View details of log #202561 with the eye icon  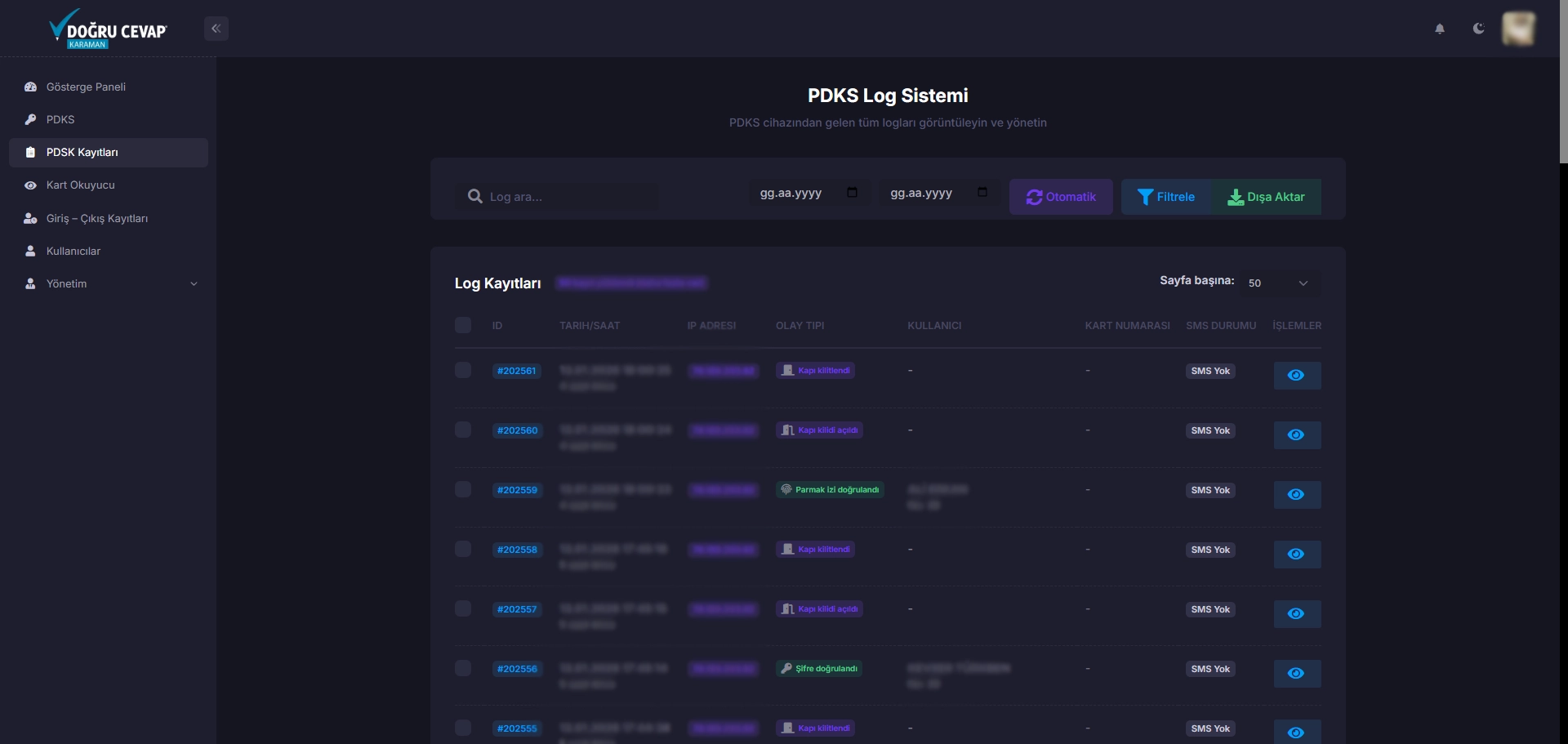(1296, 376)
